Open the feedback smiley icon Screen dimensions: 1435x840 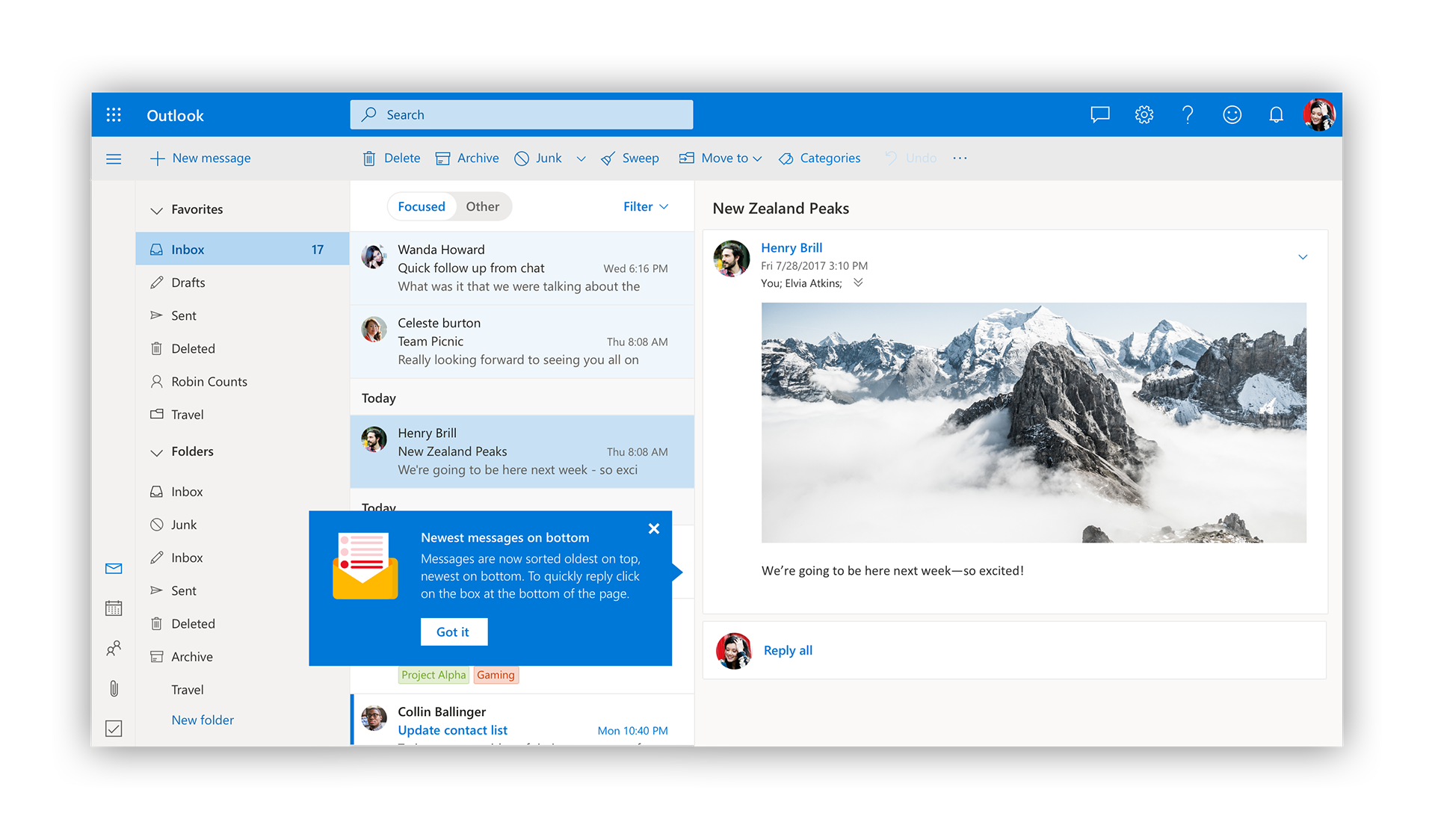tap(1232, 114)
